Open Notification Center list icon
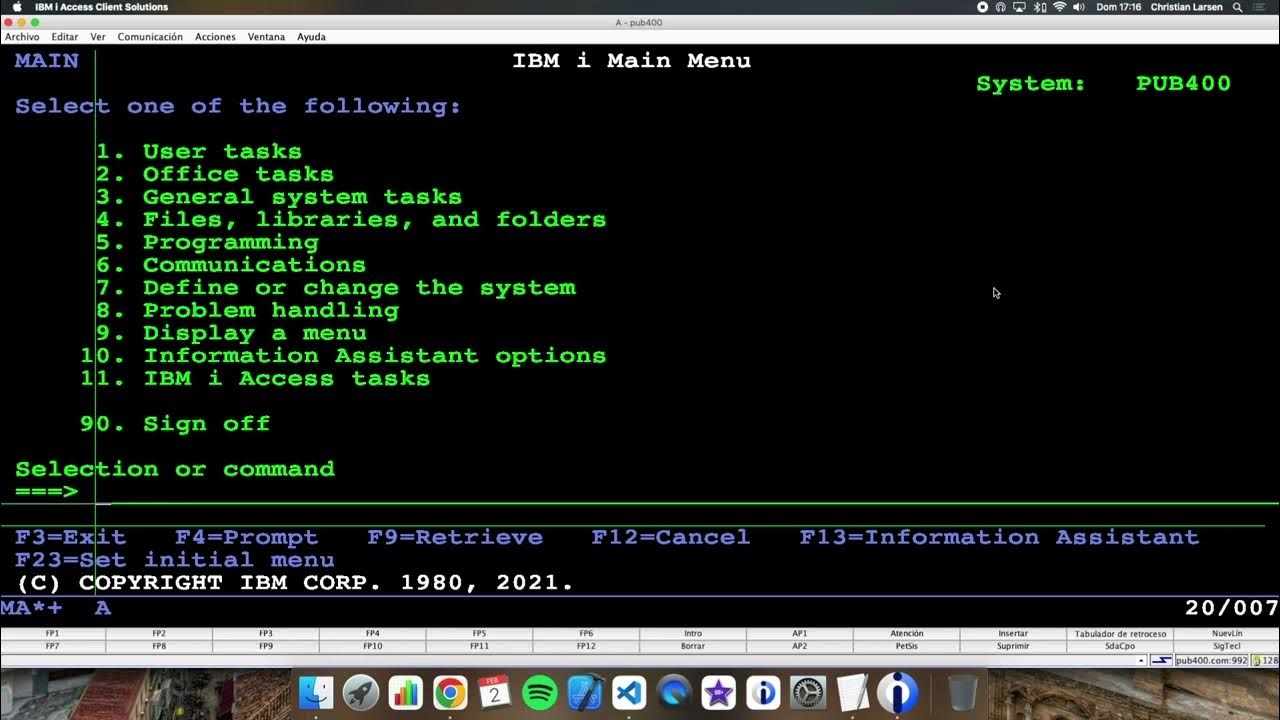Screen dimensions: 1280x720 [x=1261, y=7]
